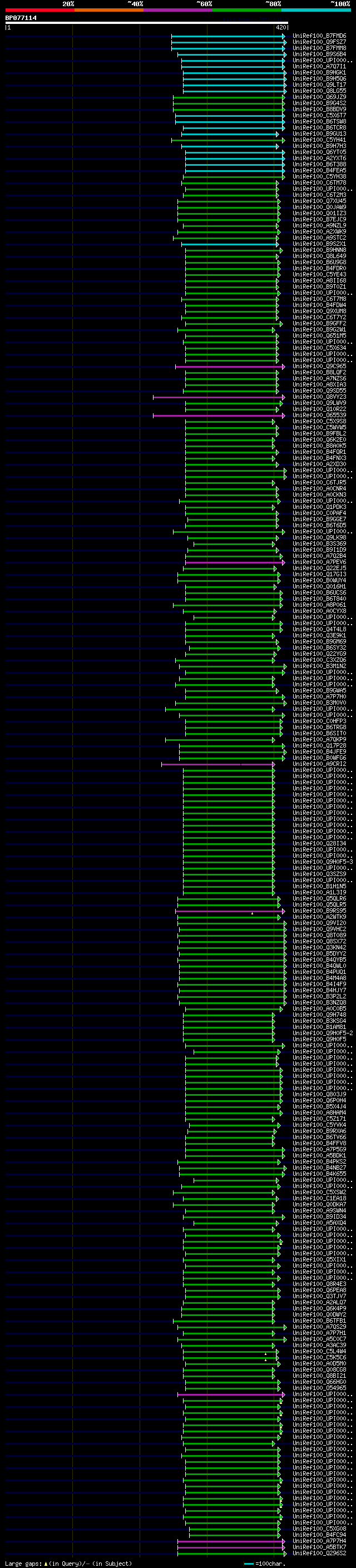Image resolution: width=356 pixels, height=1568 pixels.
Task: Click the =100char. scale bar legend
Action: coord(265,1564)
